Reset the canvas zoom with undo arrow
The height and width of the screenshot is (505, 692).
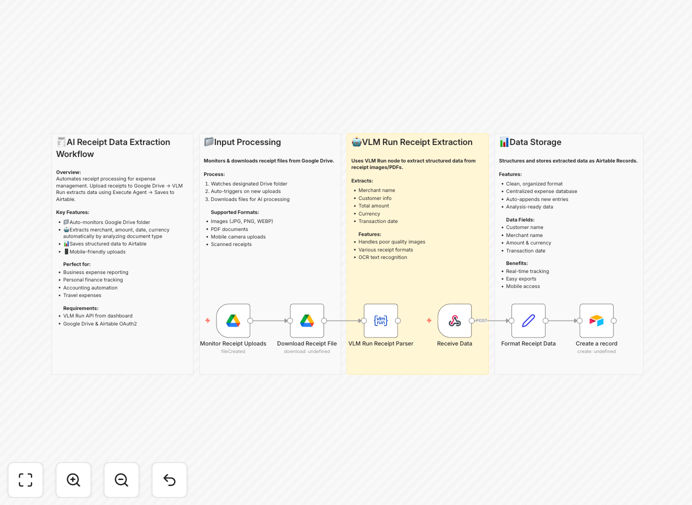coord(169,480)
